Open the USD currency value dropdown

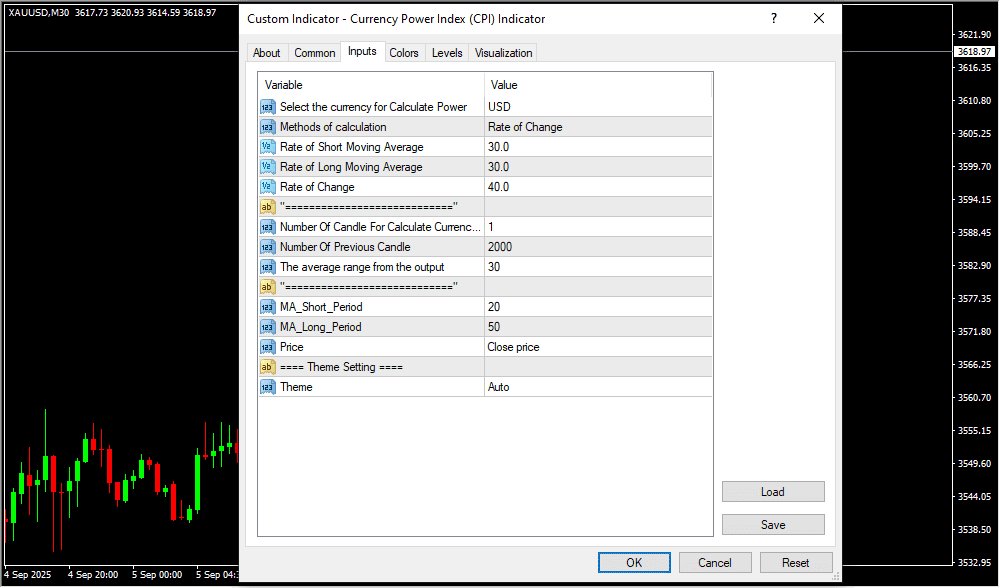[597, 107]
